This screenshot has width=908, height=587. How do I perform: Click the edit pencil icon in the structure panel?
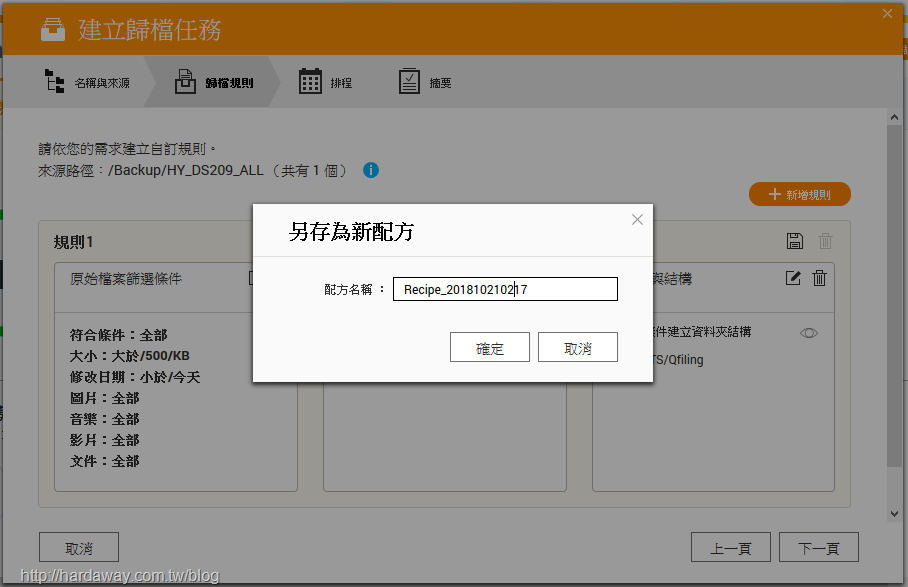coord(793,278)
